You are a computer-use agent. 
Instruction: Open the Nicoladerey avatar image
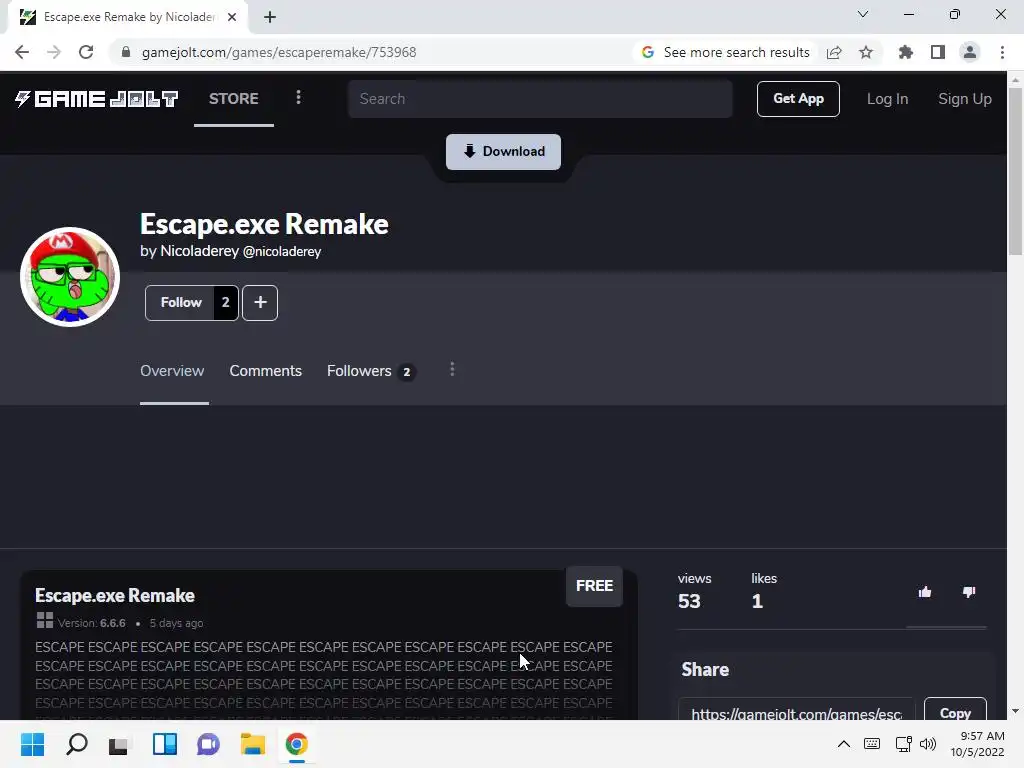click(70, 277)
